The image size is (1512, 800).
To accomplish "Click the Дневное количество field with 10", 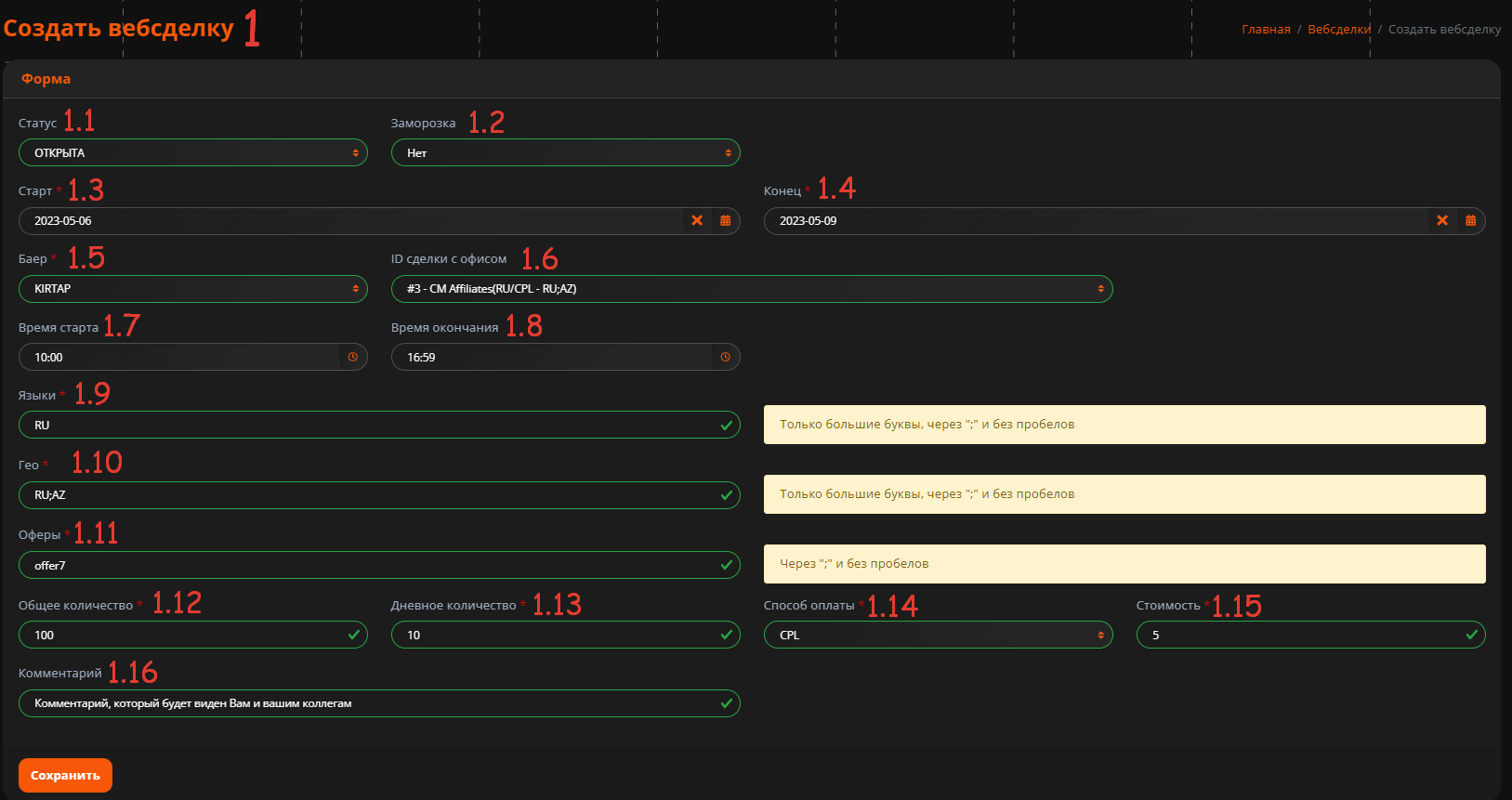I will pos(566,635).
